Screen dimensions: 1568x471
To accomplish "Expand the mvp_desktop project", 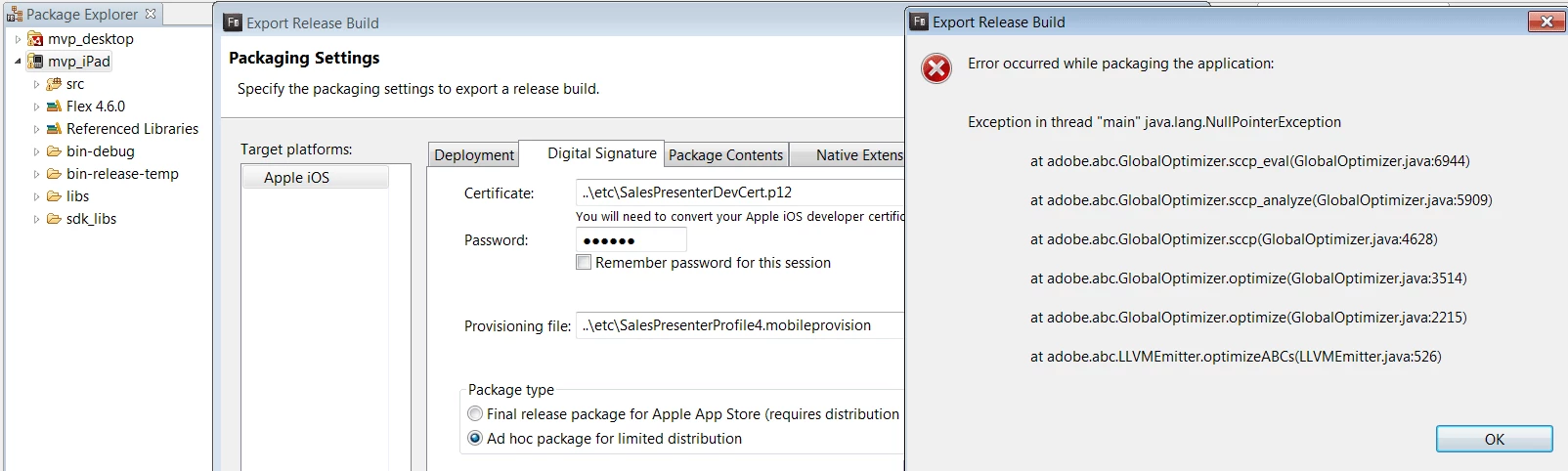I will point(18,39).
